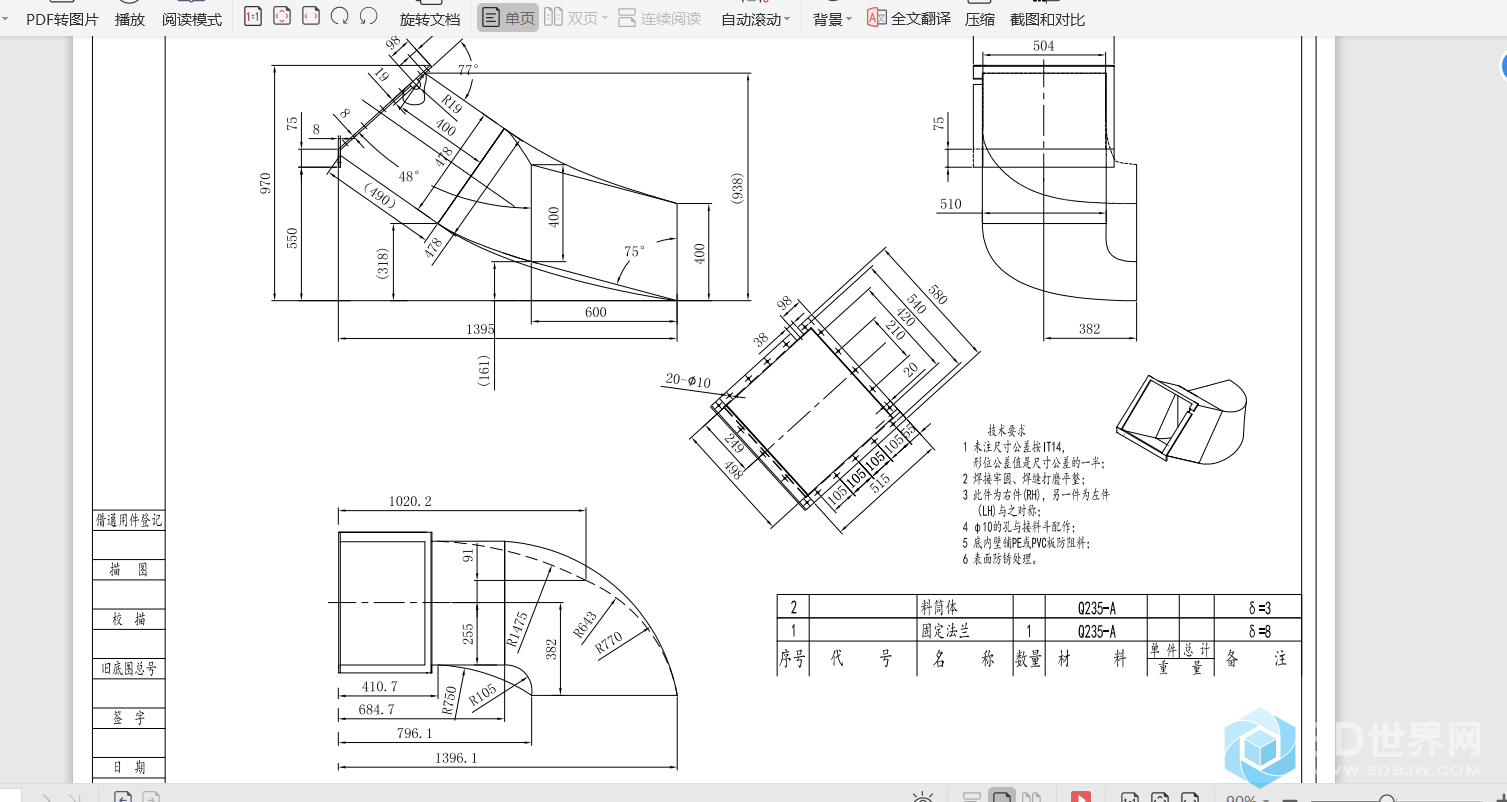Click the 备注 header cell
Viewport: 1507px width, 802px height.
coord(1257,659)
